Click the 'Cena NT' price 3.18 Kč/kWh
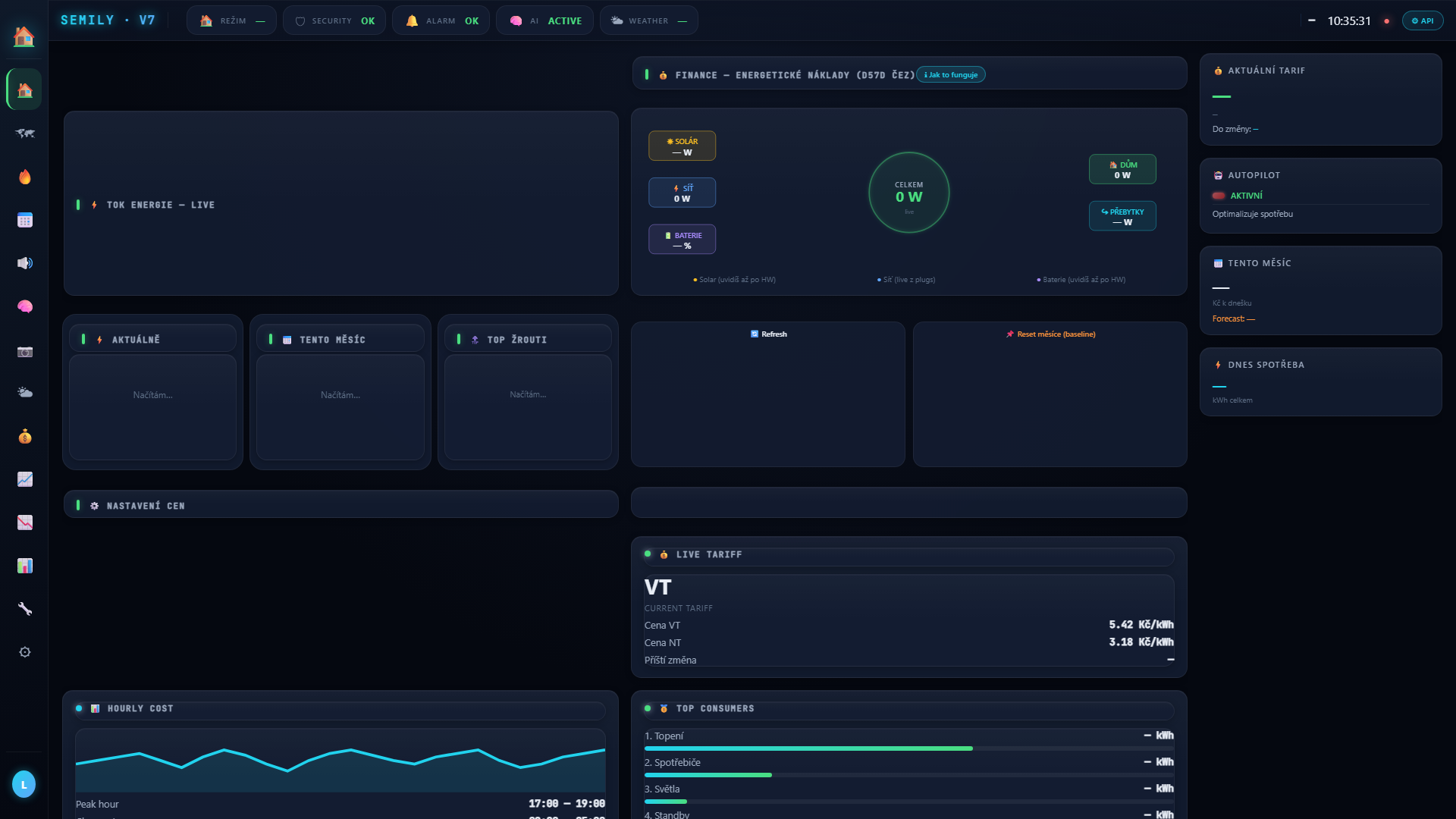 pos(1141,642)
